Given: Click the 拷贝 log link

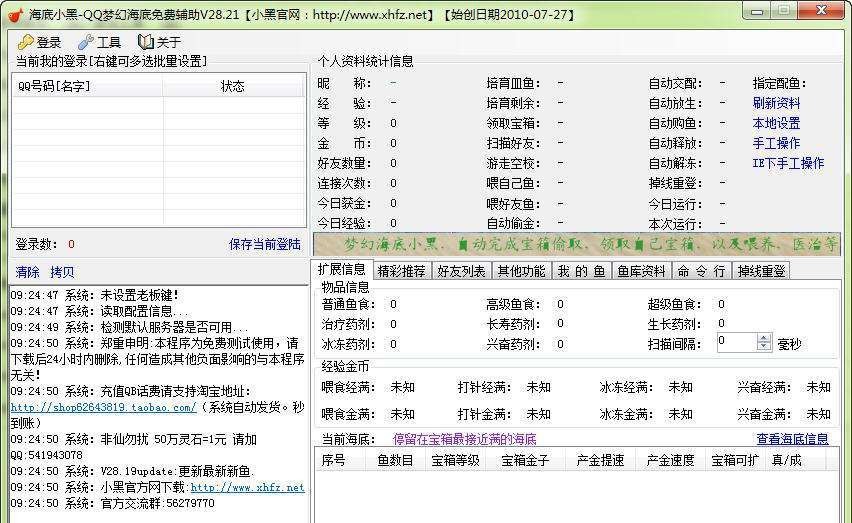Looking at the screenshot, I should (x=62, y=272).
